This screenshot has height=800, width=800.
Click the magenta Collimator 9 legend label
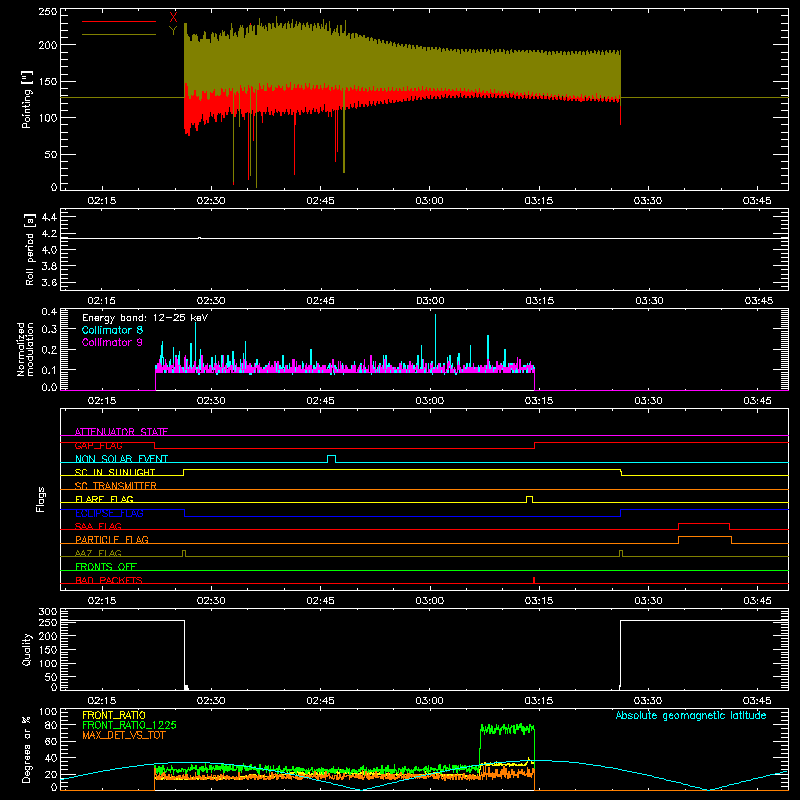tap(112, 342)
